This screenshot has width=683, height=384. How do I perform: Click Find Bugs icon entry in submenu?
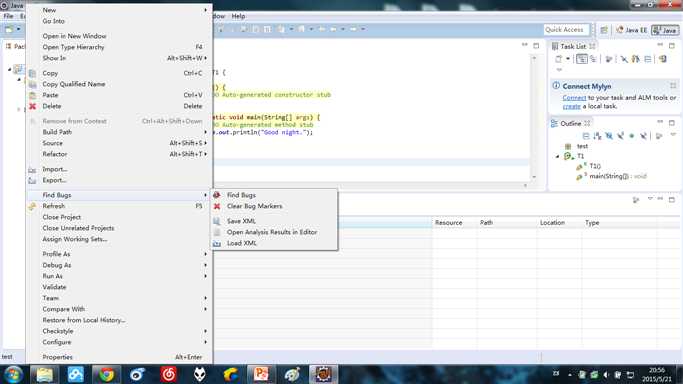[217, 195]
